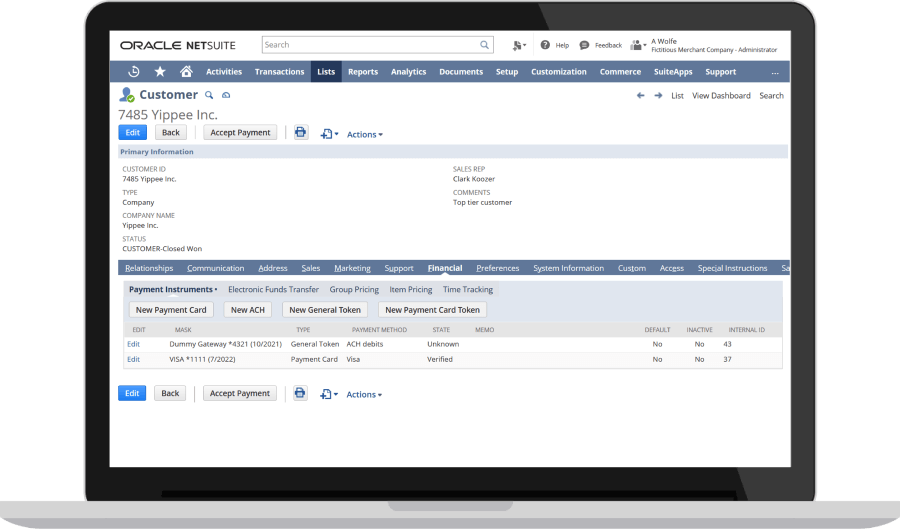Go to the previous record arrow
900x529 pixels.
(x=641, y=96)
